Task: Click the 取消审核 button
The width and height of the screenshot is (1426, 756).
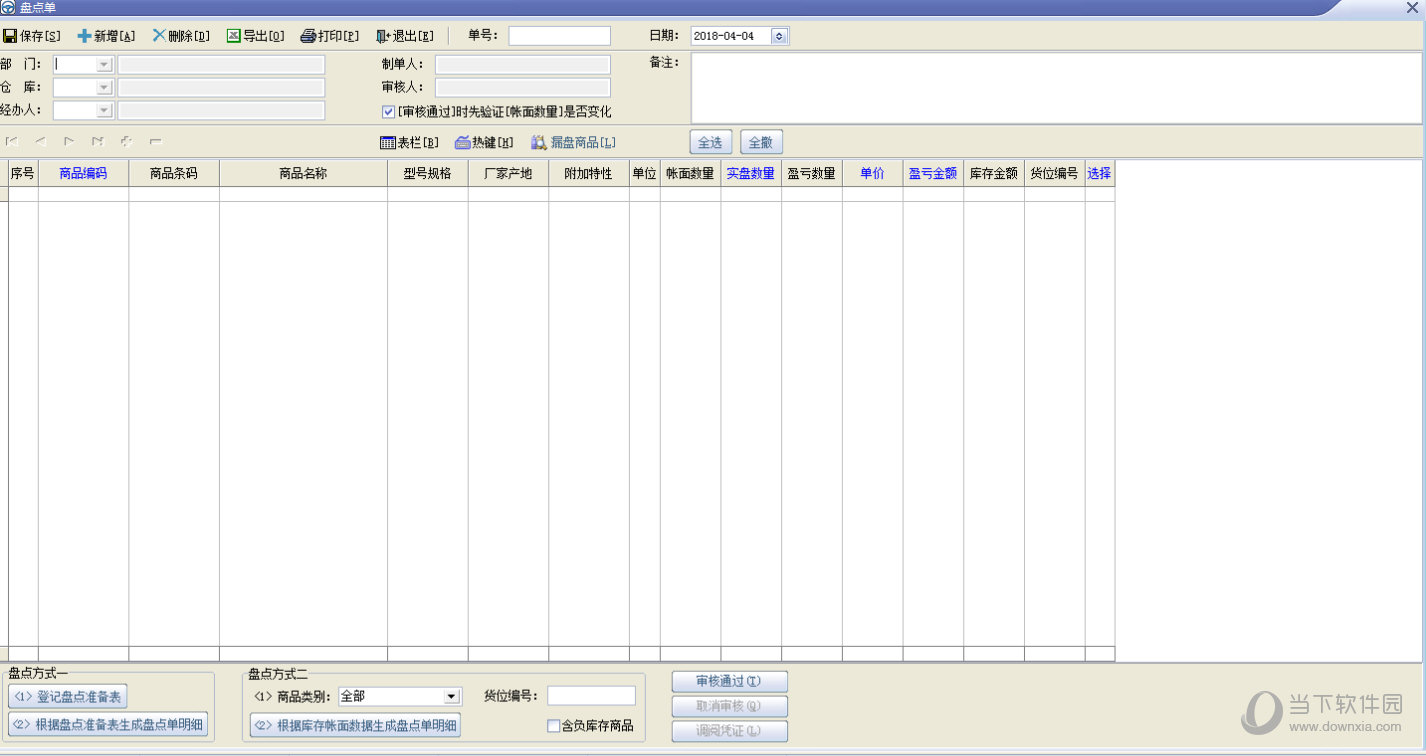Action: [x=730, y=706]
